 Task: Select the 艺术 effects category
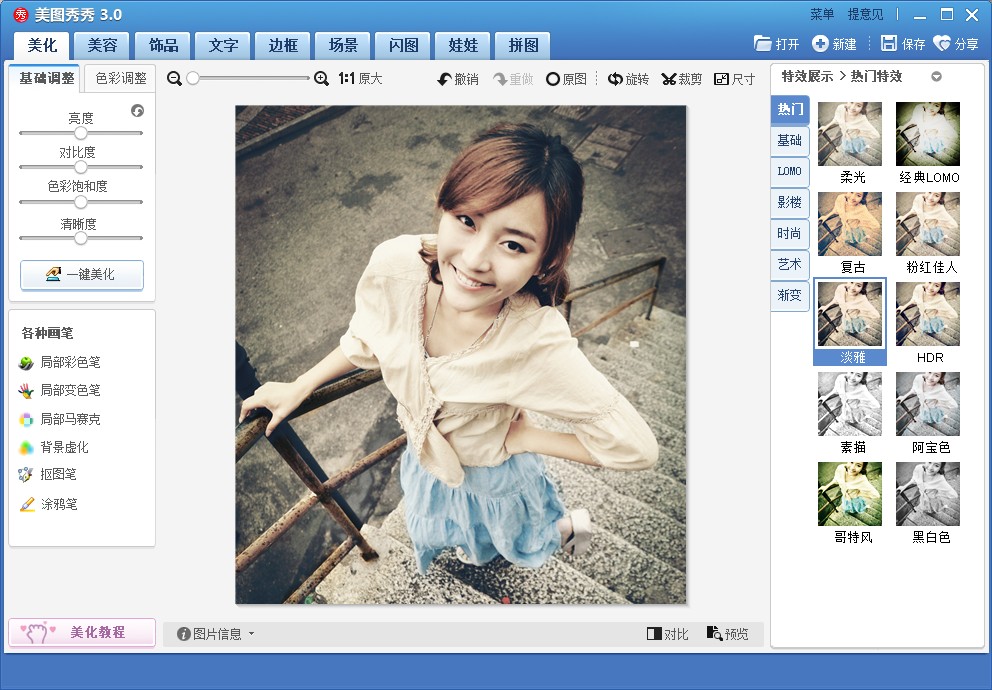click(790, 264)
